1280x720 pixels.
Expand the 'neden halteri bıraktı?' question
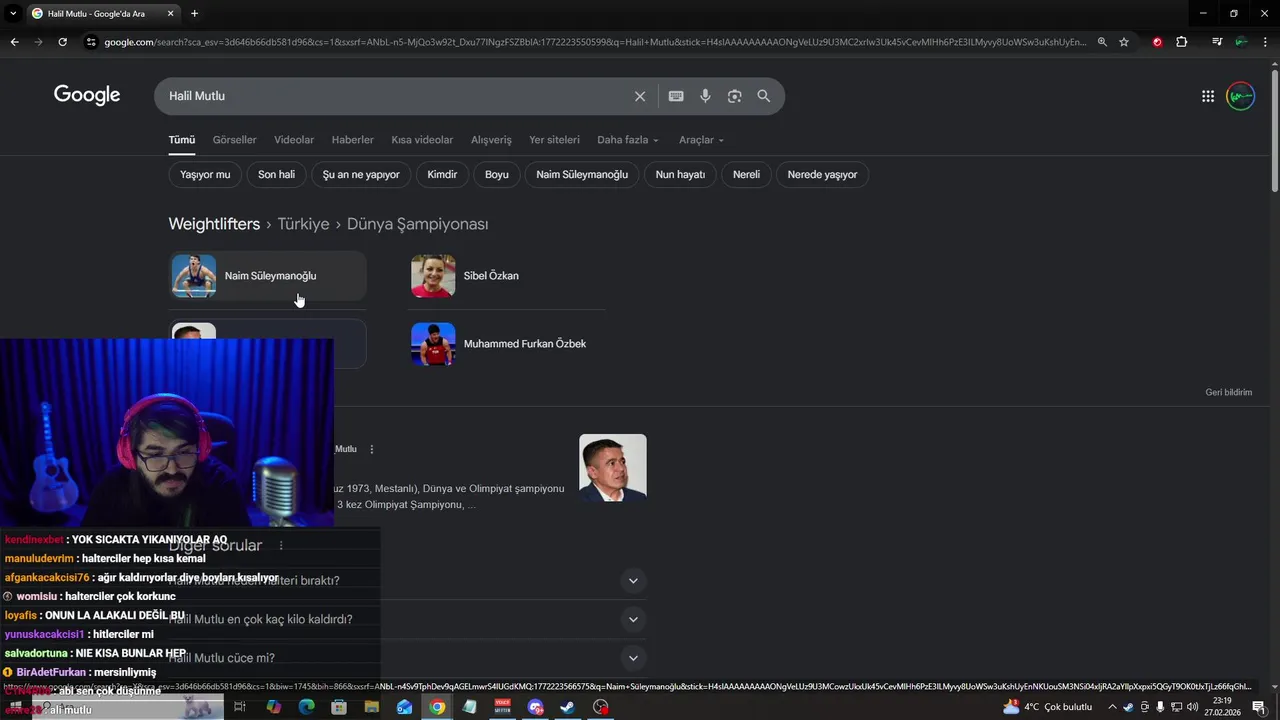[632, 581]
